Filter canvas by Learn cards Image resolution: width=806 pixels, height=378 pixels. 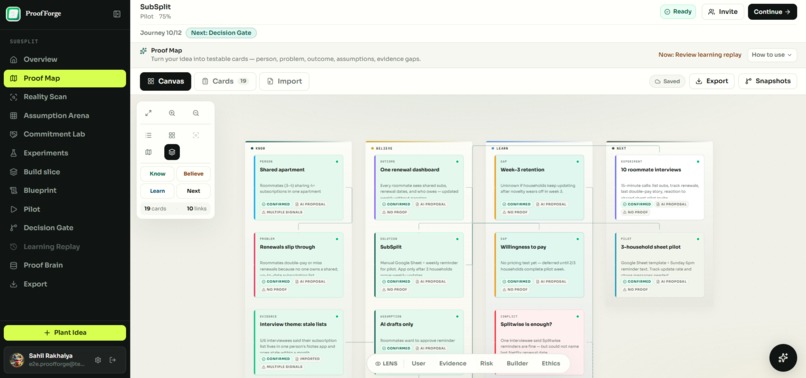(157, 191)
